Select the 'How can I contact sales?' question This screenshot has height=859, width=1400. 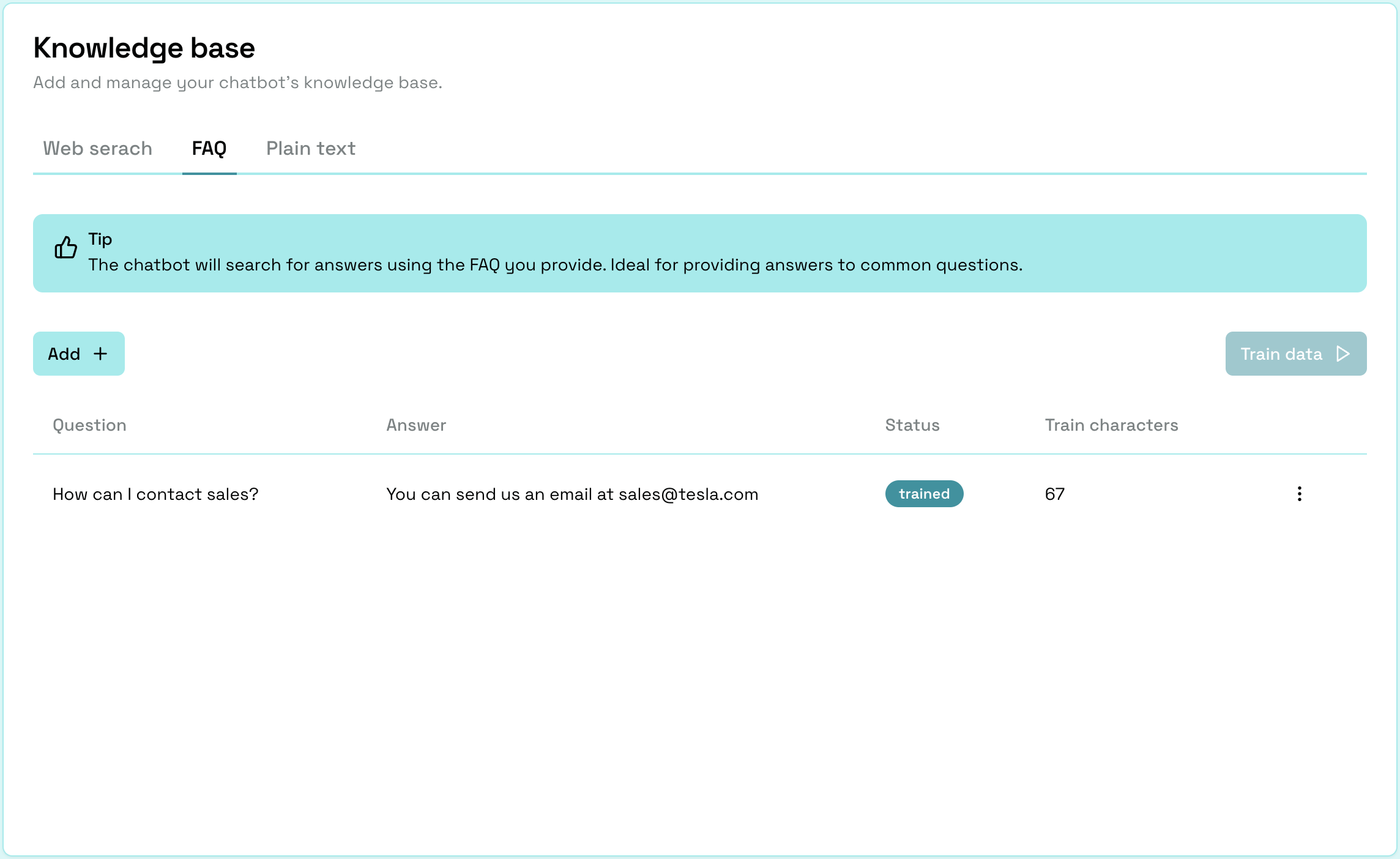point(155,494)
